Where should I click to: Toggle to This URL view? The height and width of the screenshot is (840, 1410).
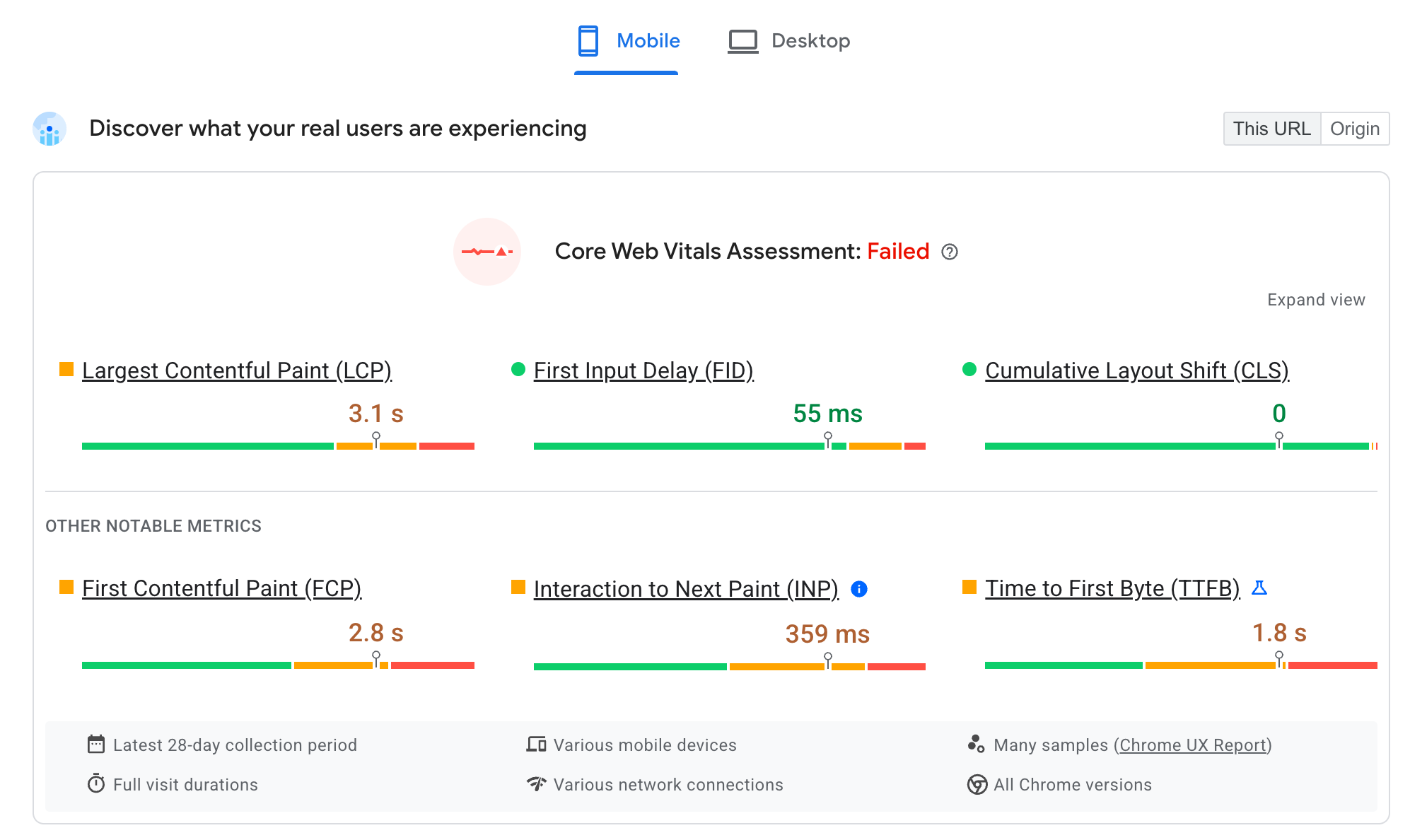point(1271,128)
